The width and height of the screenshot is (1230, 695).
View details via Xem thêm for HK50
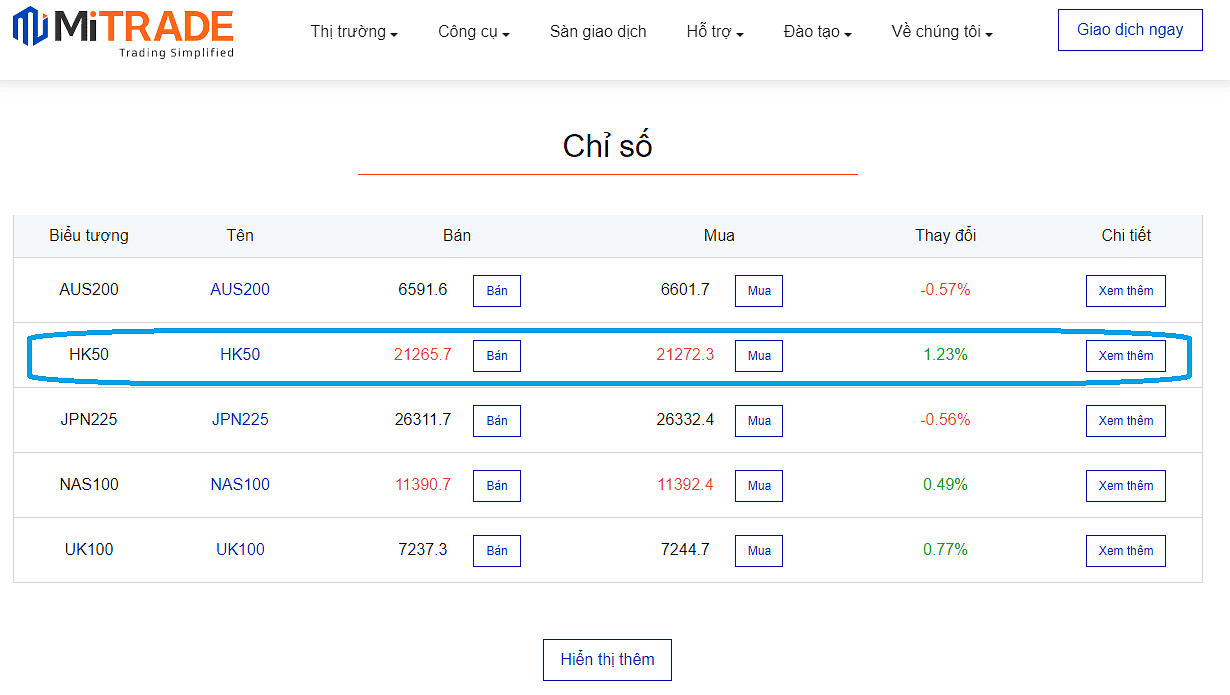(1125, 356)
